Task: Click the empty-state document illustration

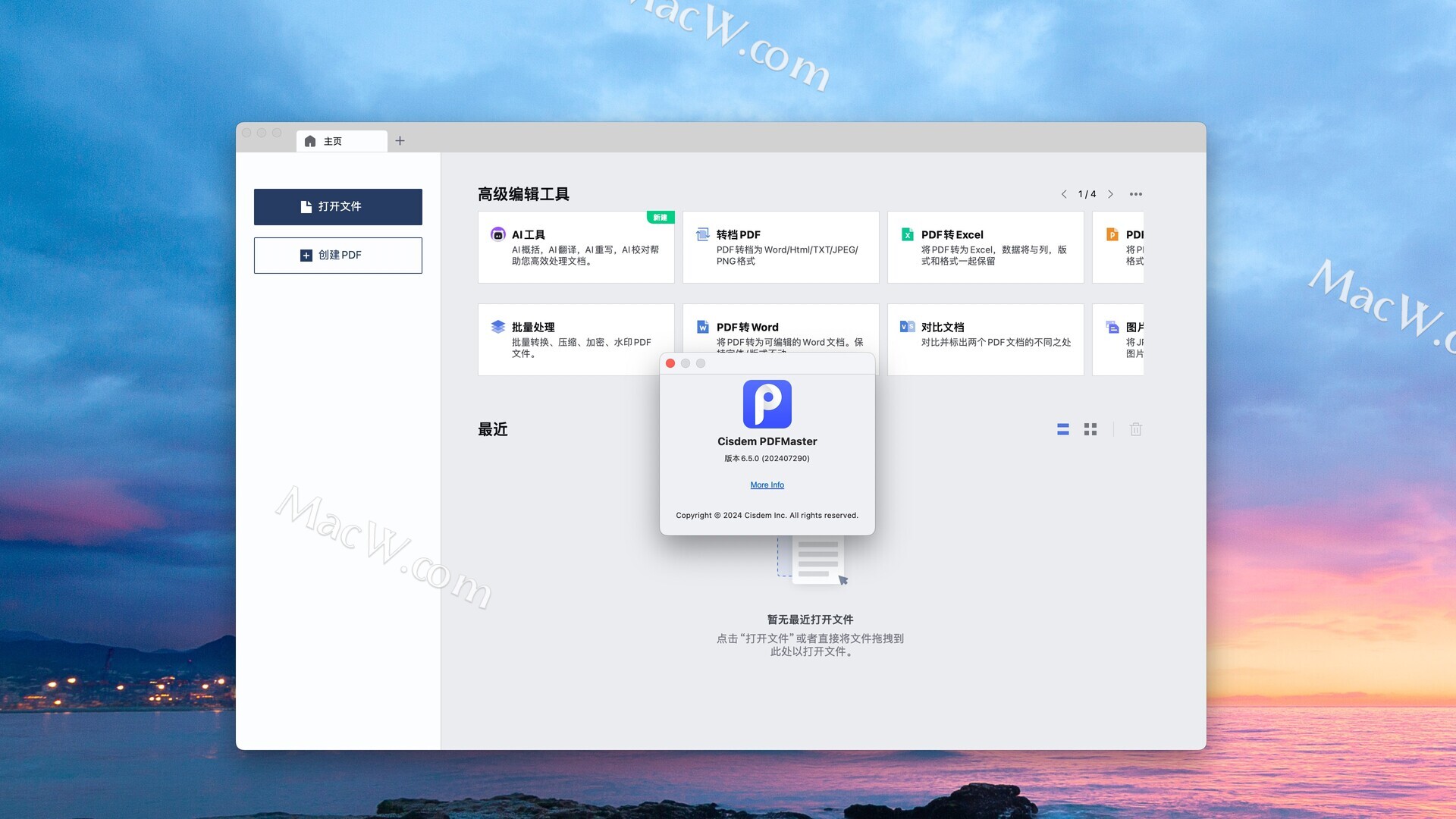Action: [813, 561]
